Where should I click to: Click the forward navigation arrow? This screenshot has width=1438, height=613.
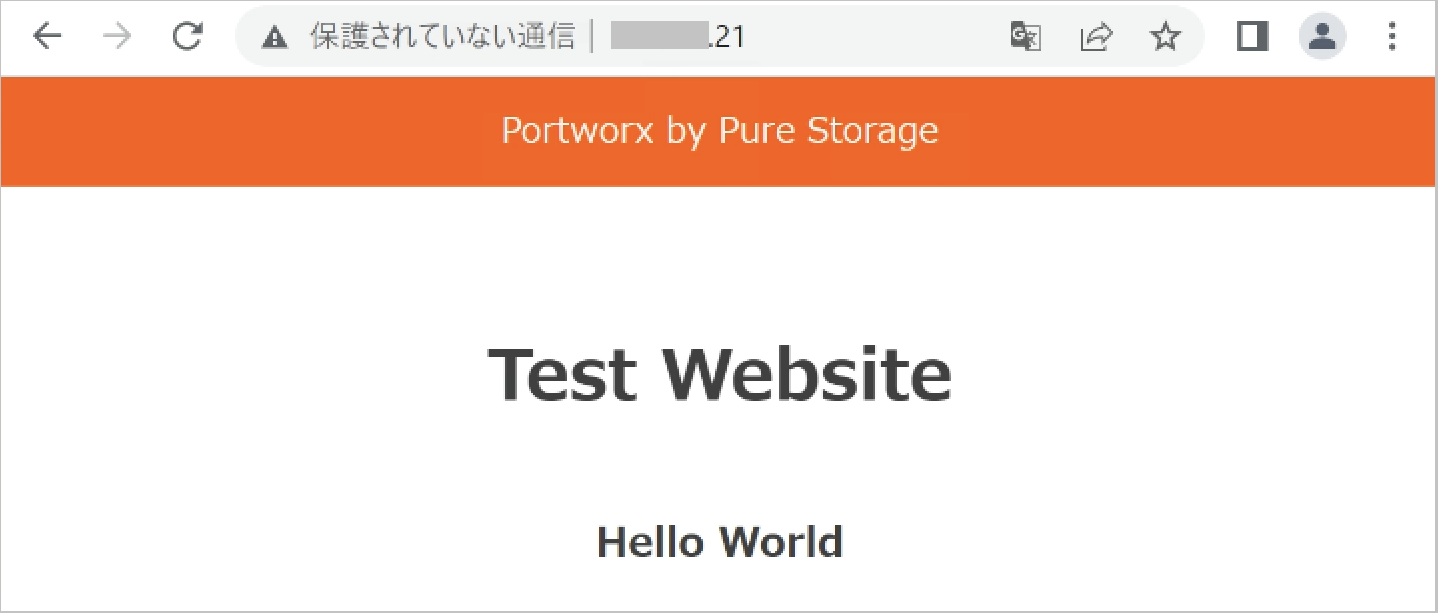[118, 38]
